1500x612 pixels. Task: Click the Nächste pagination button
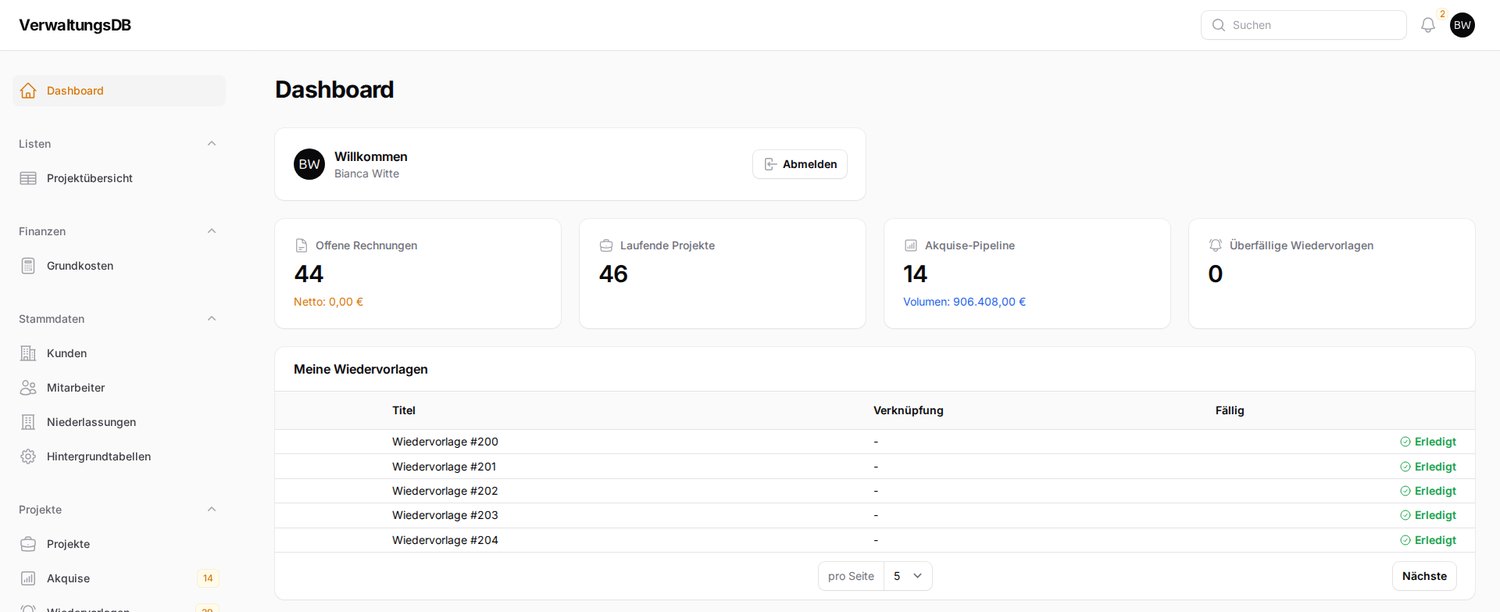tap(1424, 576)
